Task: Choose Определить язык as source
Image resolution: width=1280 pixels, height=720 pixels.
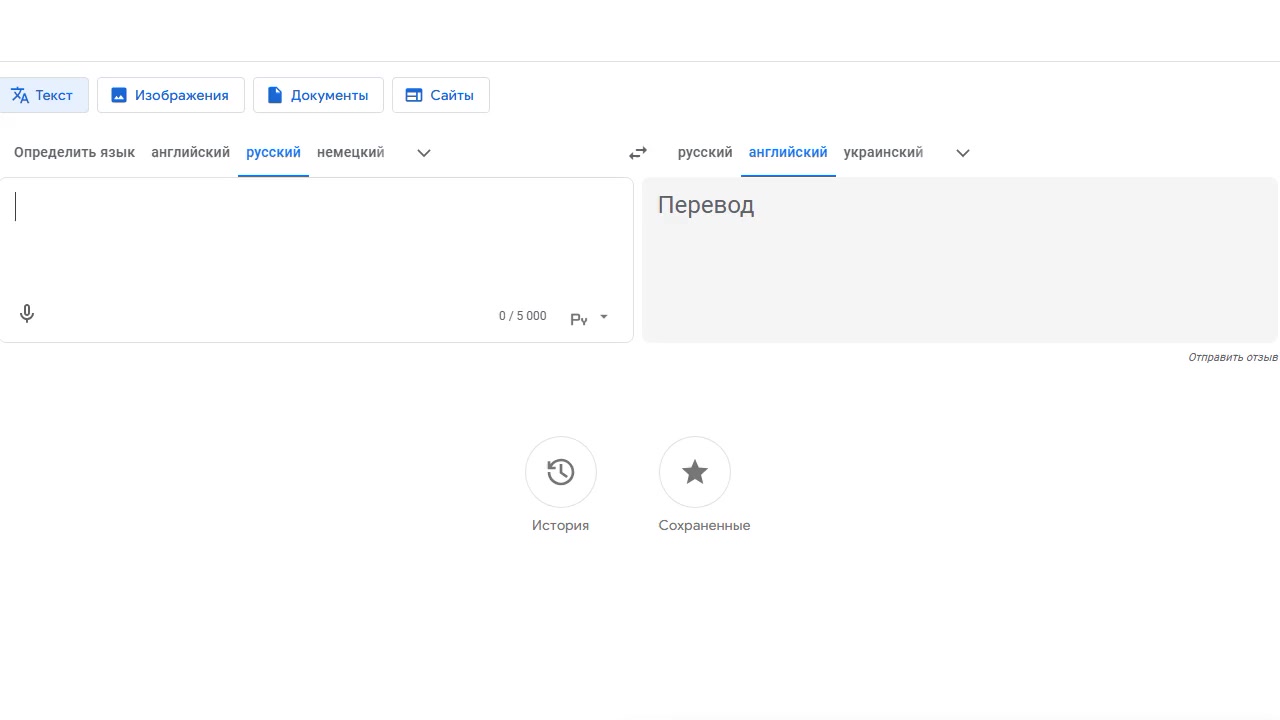Action: point(74,153)
